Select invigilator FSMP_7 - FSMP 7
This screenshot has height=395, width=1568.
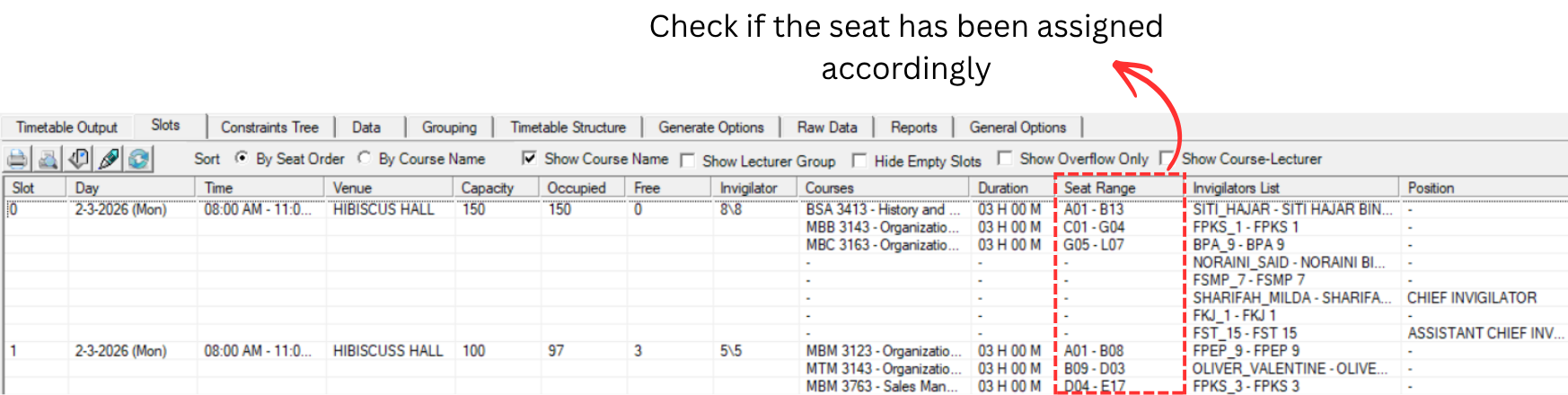(x=1248, y=280)
